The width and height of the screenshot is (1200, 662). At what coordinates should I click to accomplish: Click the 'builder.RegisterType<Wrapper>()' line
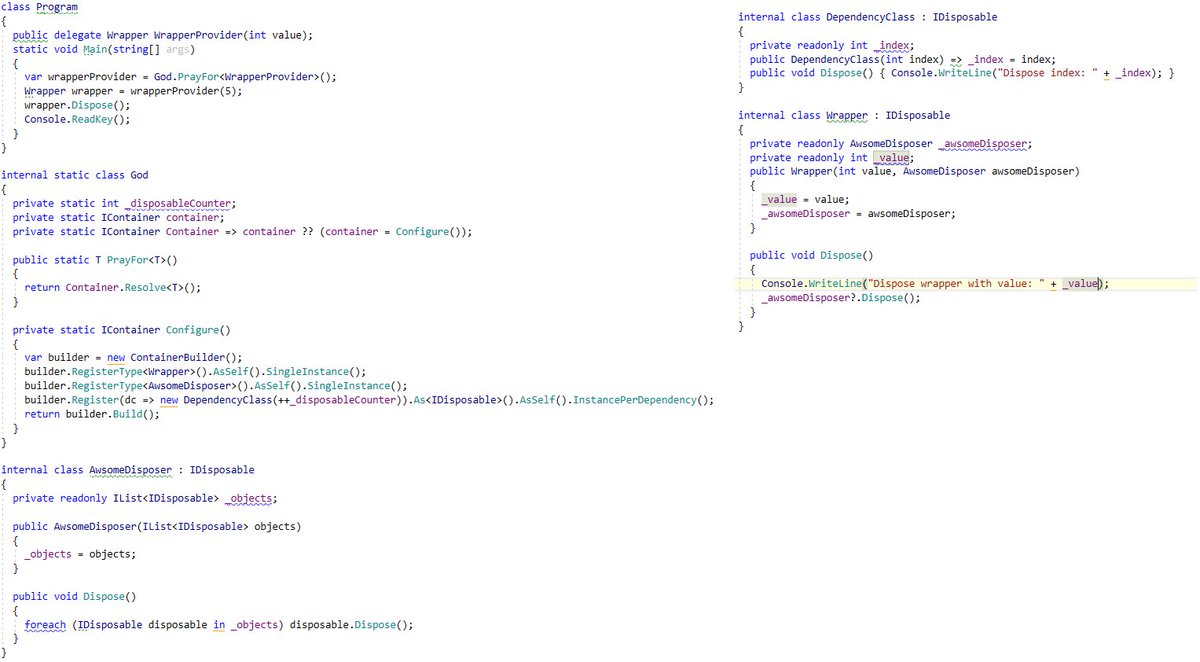tap(195, 371)
